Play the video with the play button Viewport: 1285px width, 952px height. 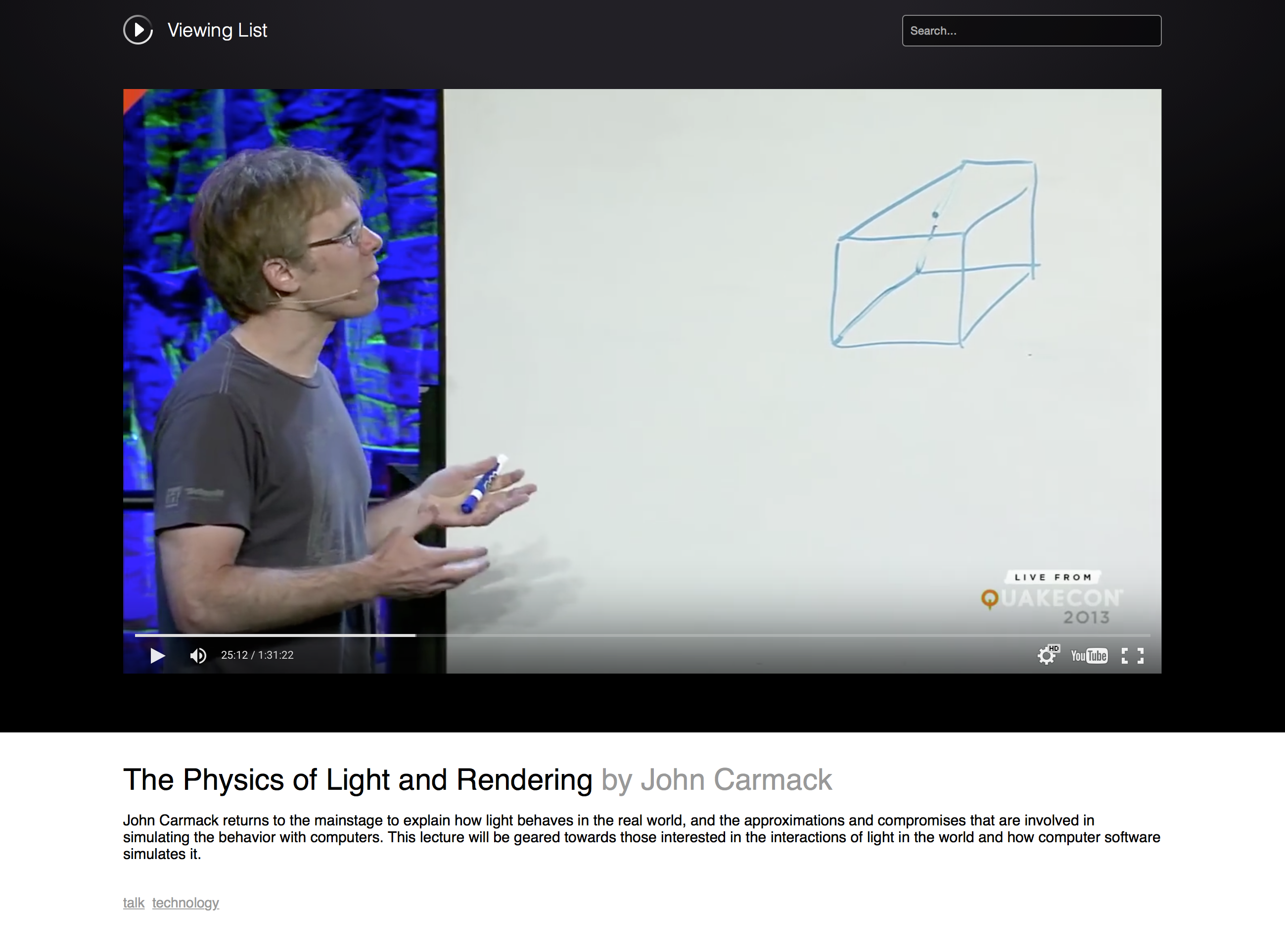[157, 655]
